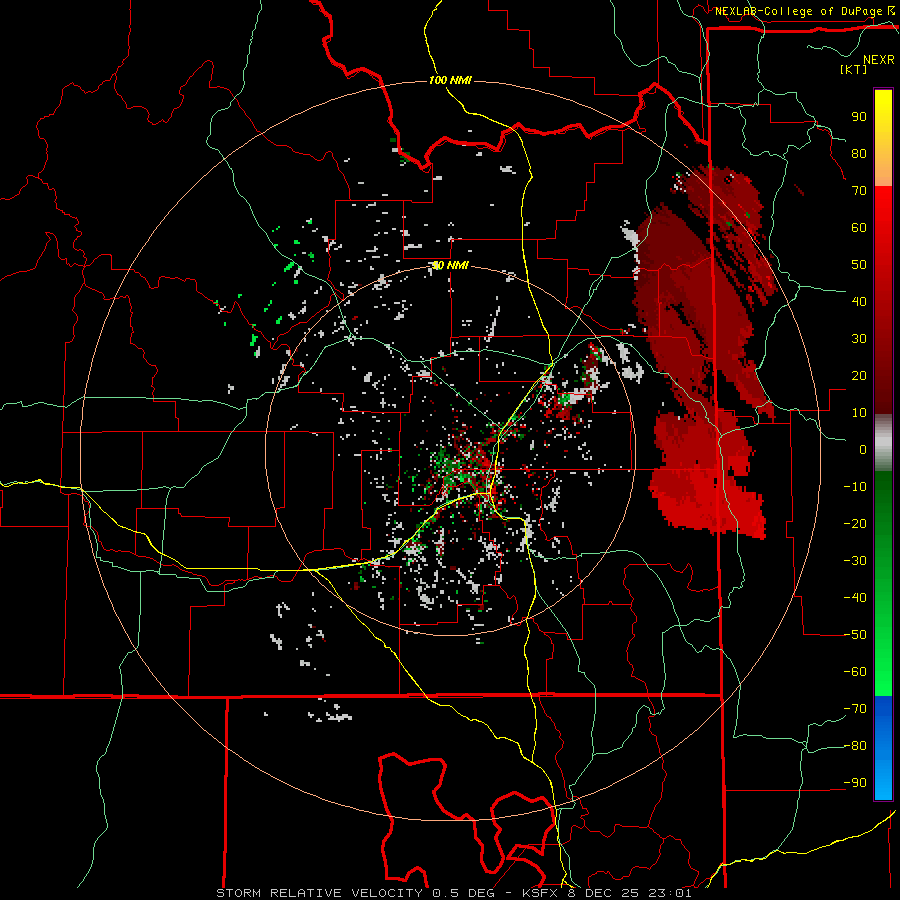Click the 50 NMI range ring label
The image size is (900, 900).
click(450, 265)
